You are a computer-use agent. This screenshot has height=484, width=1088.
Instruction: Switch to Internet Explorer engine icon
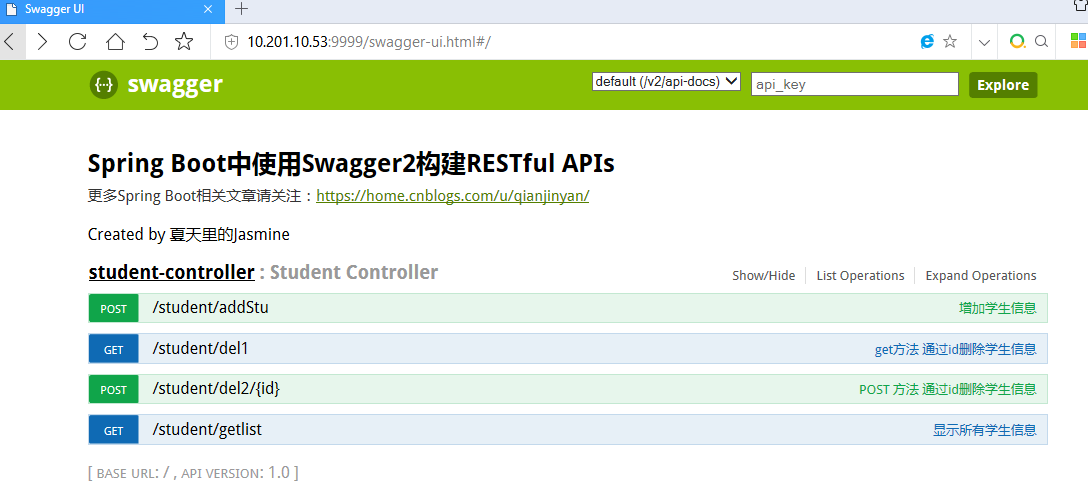coord(927,42)
